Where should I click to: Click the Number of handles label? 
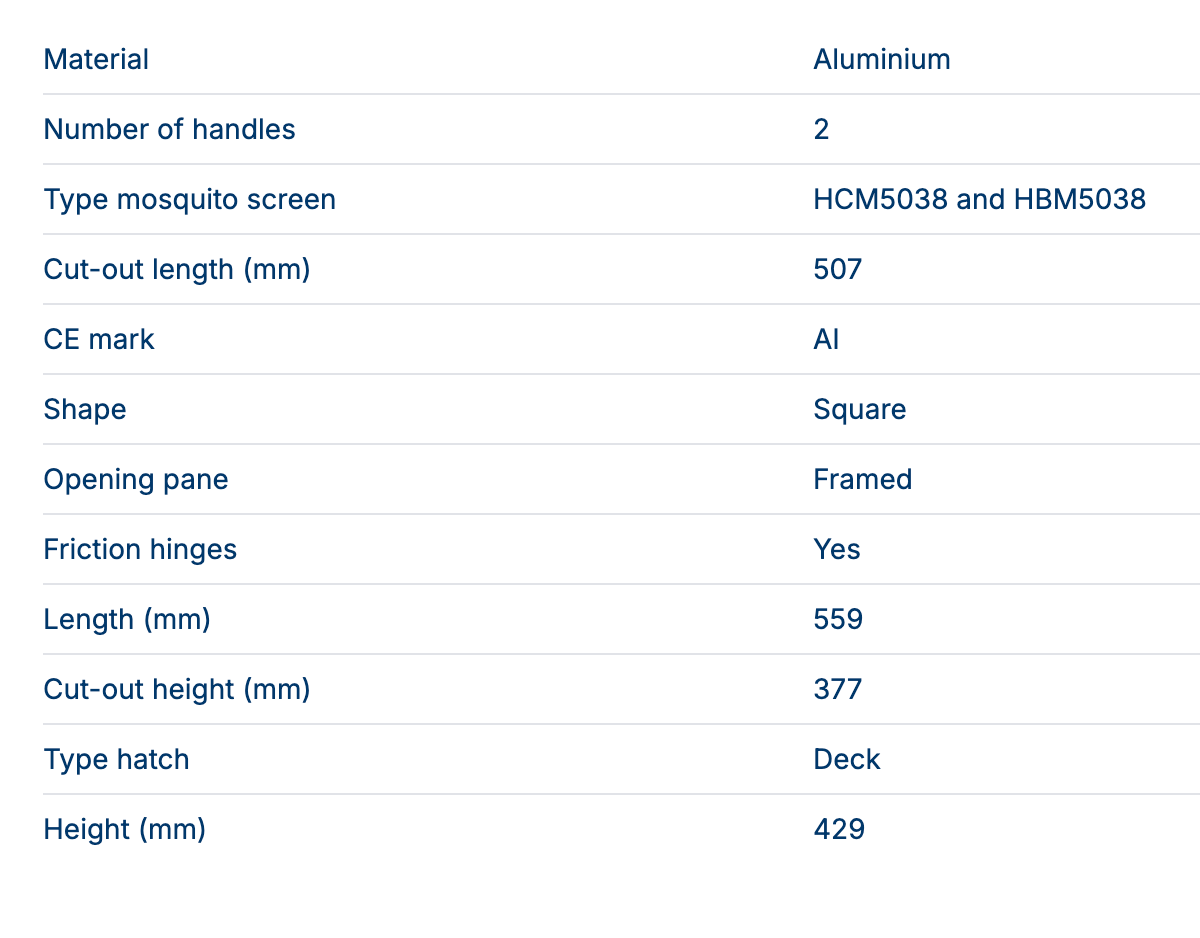[x=169, y=130]
